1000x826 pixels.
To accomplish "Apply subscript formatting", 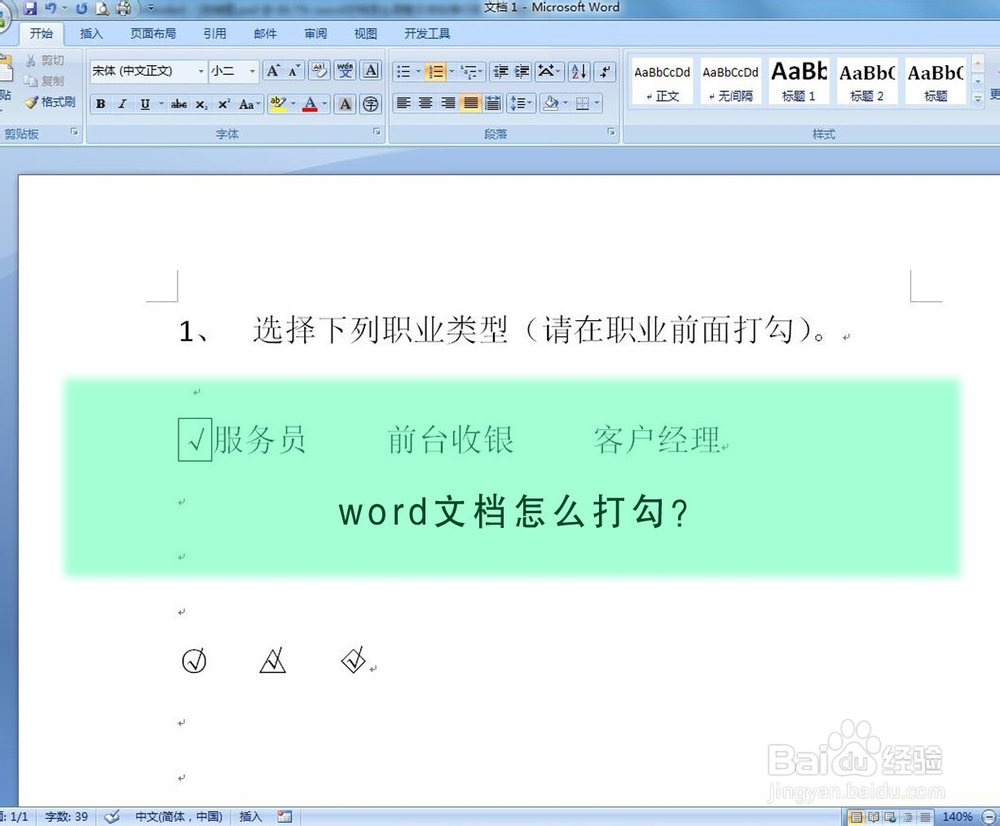I will coord(200,104).
